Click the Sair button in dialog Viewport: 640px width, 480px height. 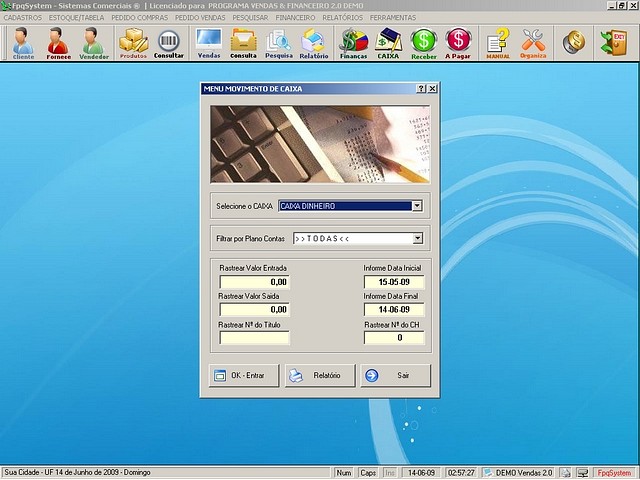coord(396,376)
